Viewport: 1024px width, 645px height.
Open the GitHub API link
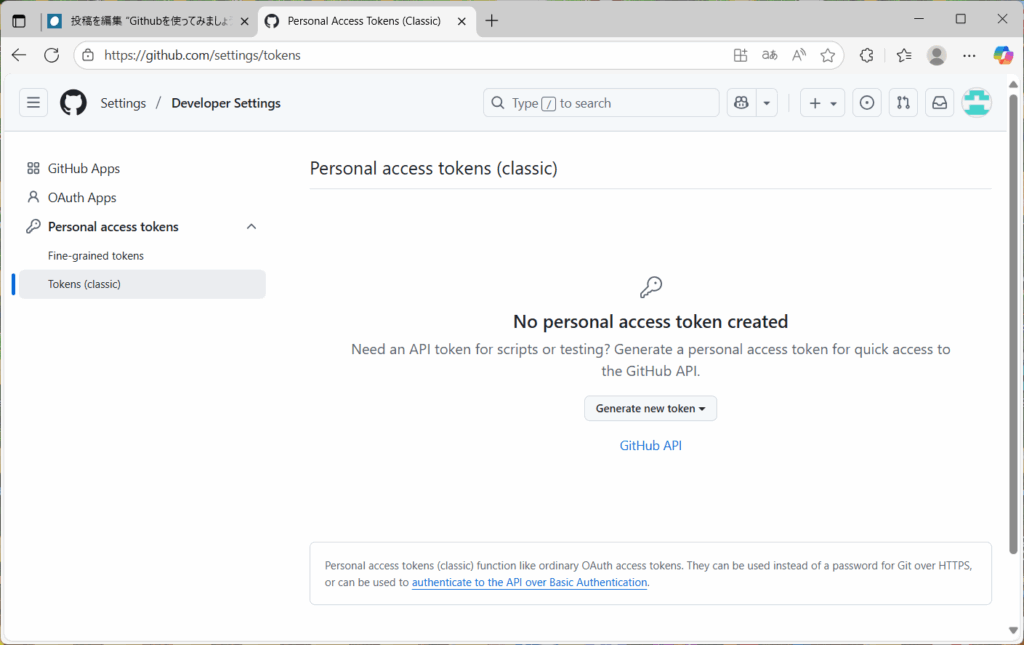650,446
